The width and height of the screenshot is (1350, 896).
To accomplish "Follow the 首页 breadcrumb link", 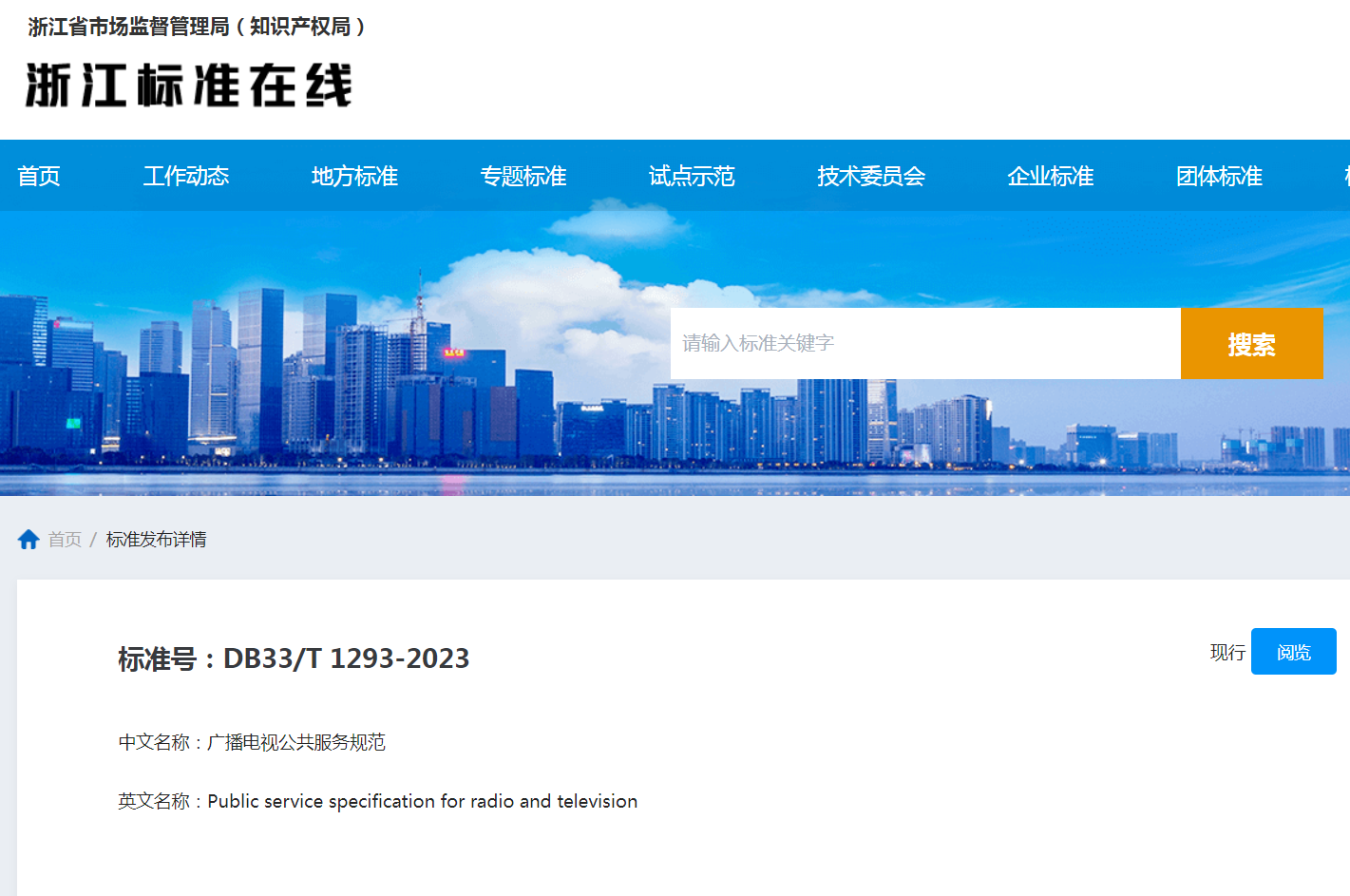I will coord(65,540).
